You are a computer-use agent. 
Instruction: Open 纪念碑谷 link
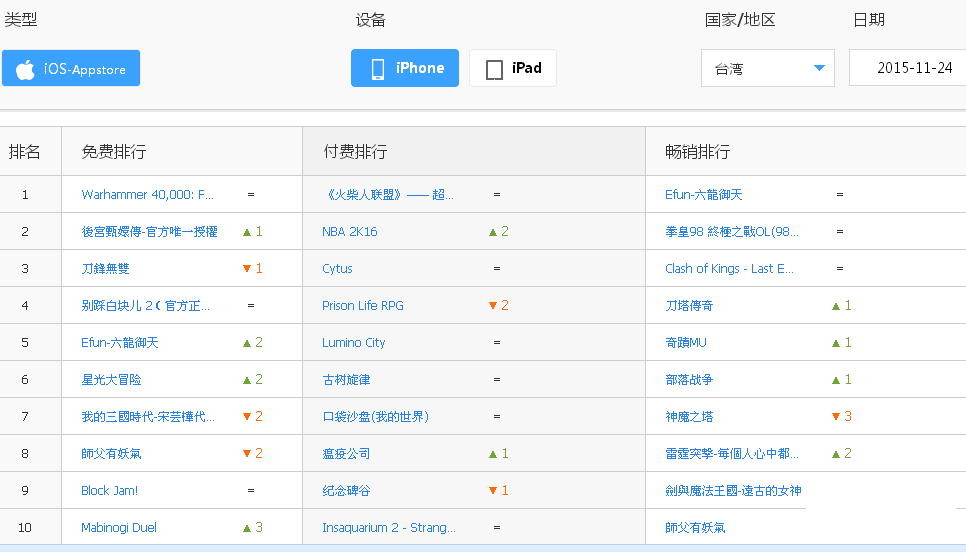tap(346, 490)
